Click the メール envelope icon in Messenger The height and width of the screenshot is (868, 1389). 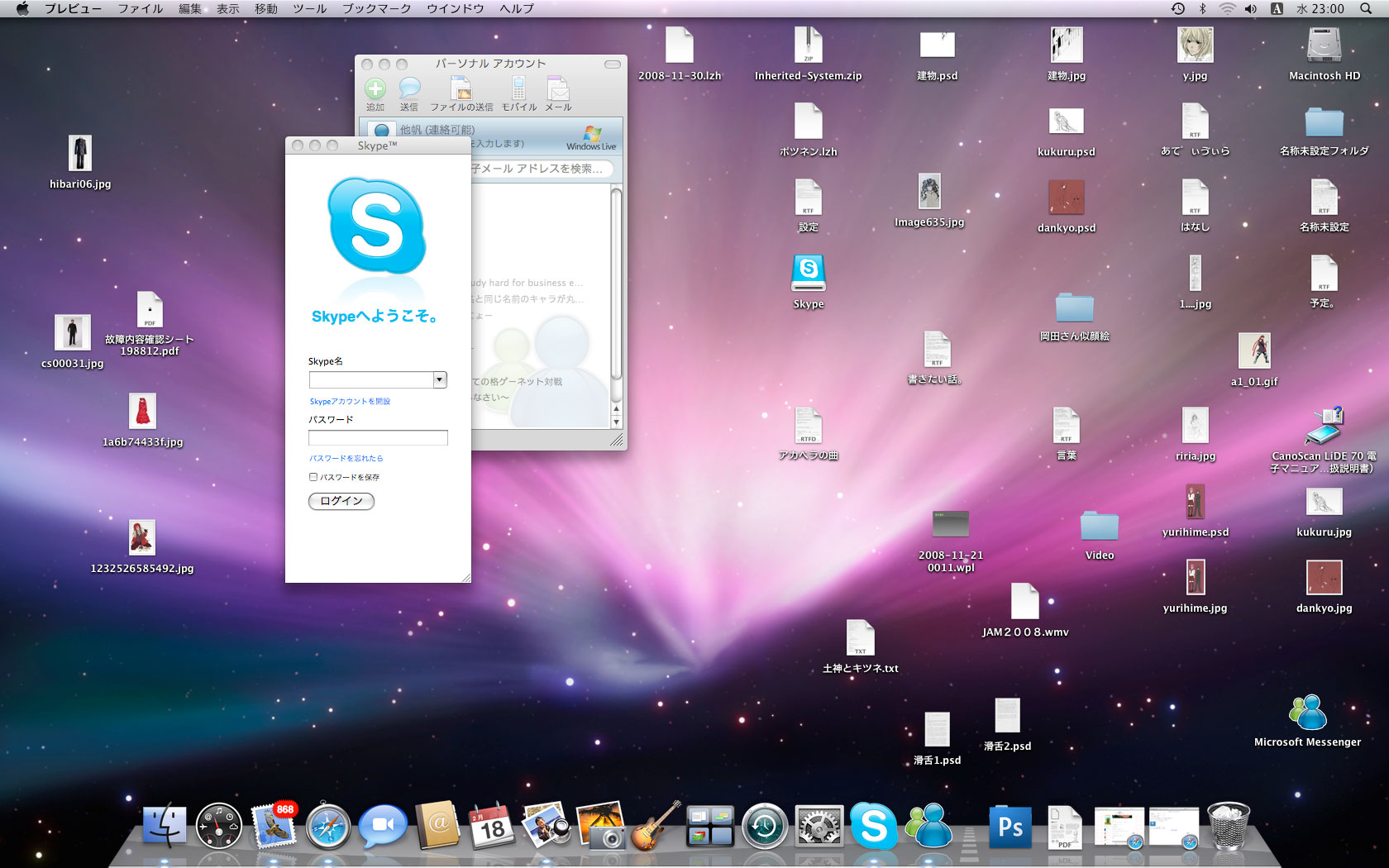(558, 88)
